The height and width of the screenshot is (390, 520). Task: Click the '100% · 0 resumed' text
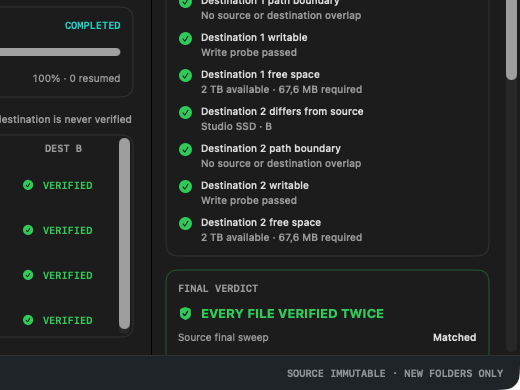click(x=76, y=79)
